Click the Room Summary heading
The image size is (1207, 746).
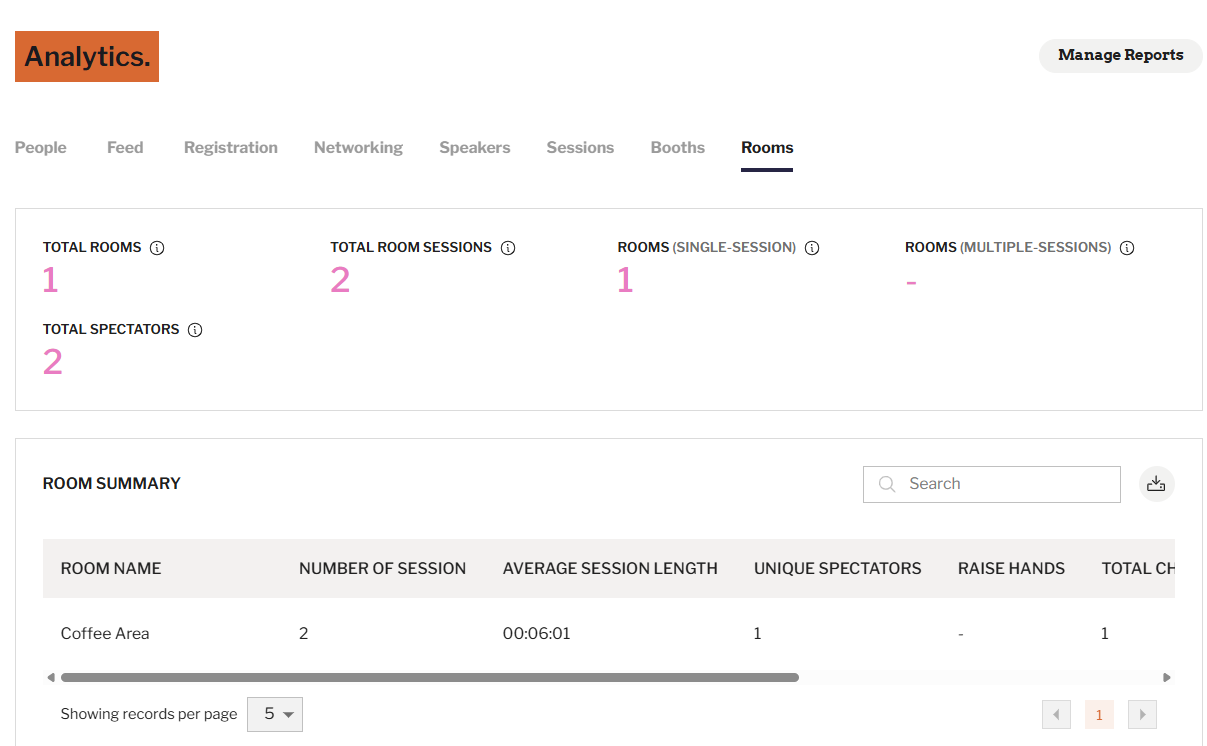[112, 484]
